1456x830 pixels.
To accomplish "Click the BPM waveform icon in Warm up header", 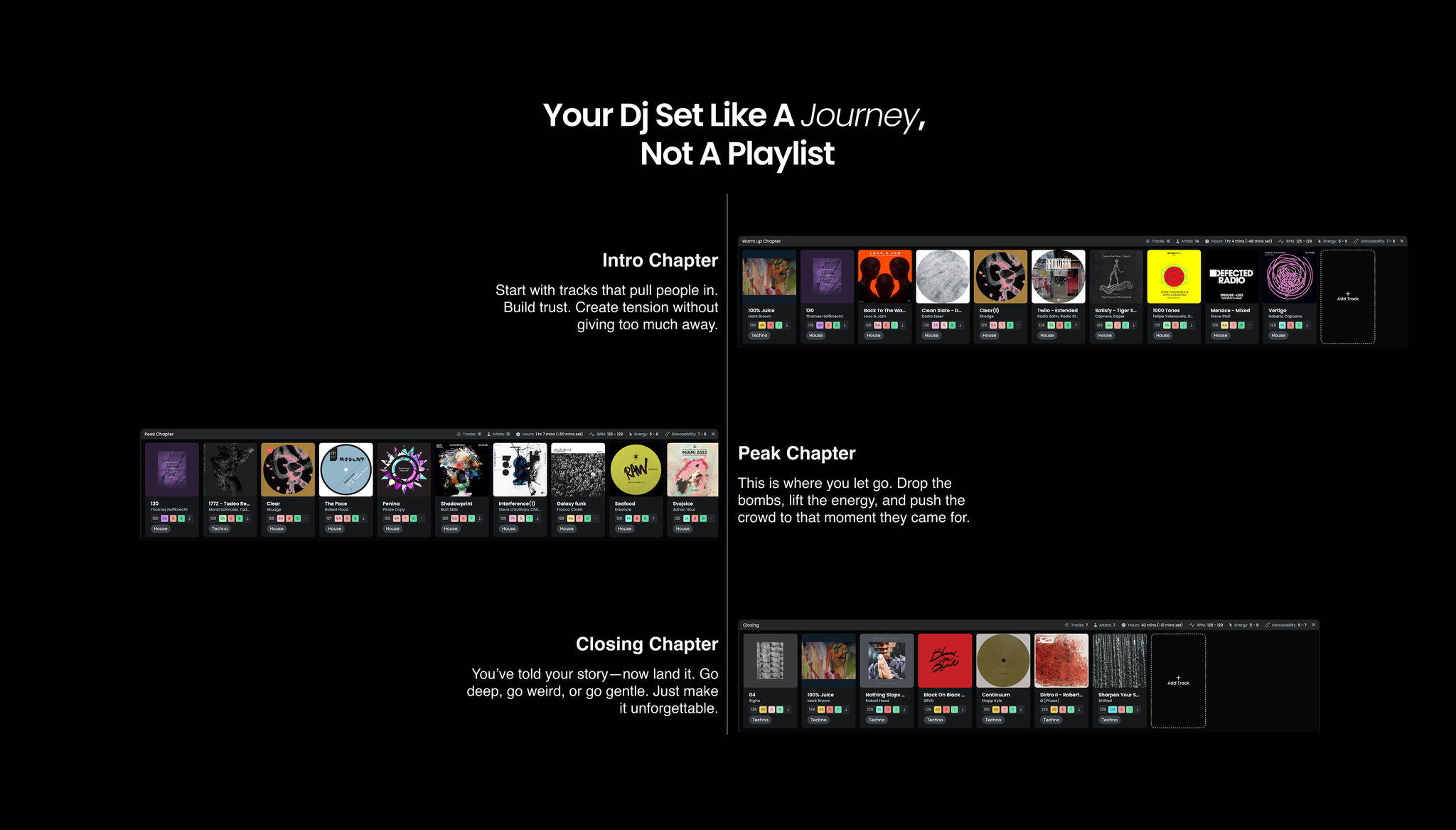I will [1281, 241].
